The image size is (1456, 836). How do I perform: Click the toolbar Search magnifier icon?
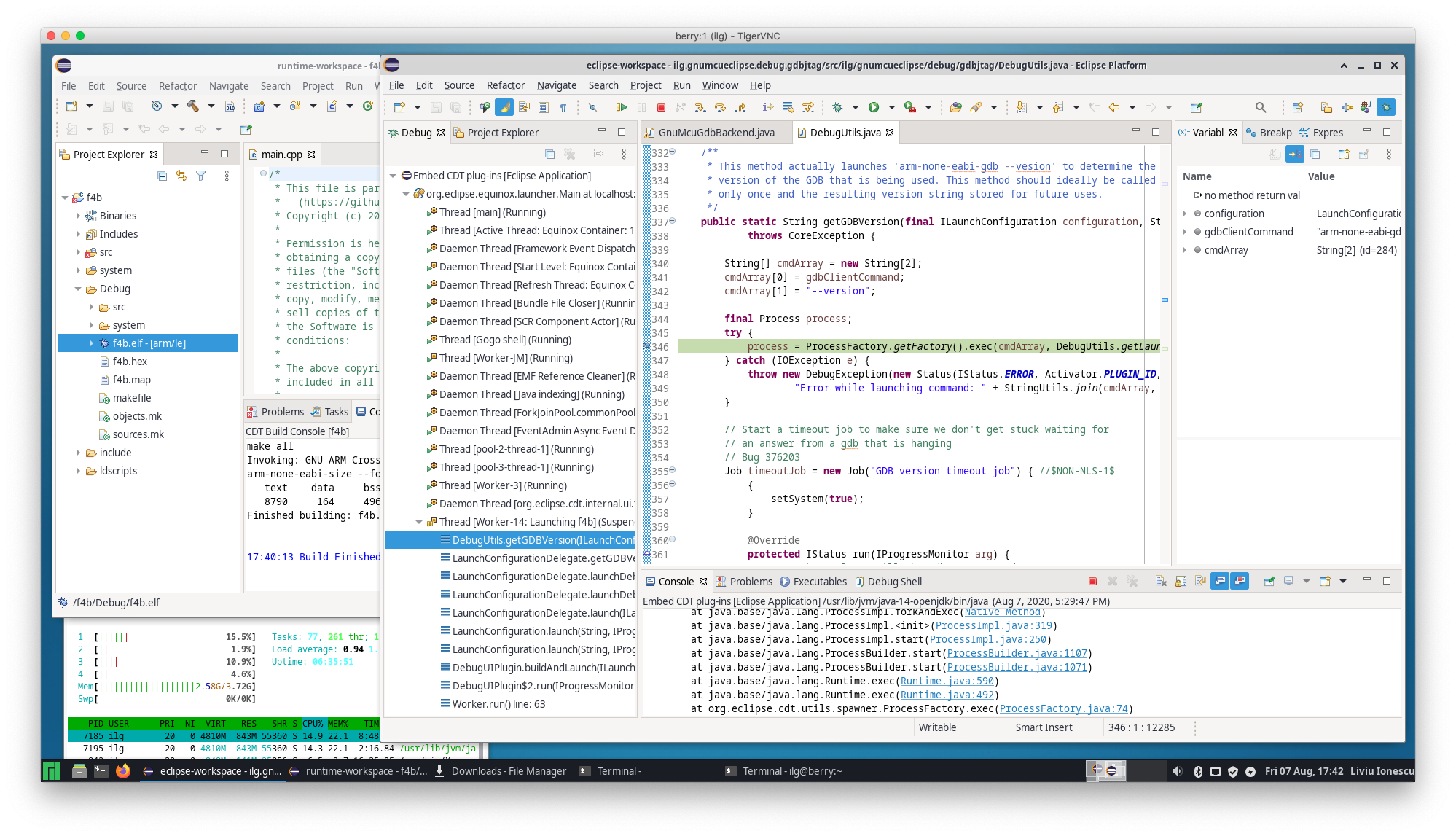(x=1261, y=107)
